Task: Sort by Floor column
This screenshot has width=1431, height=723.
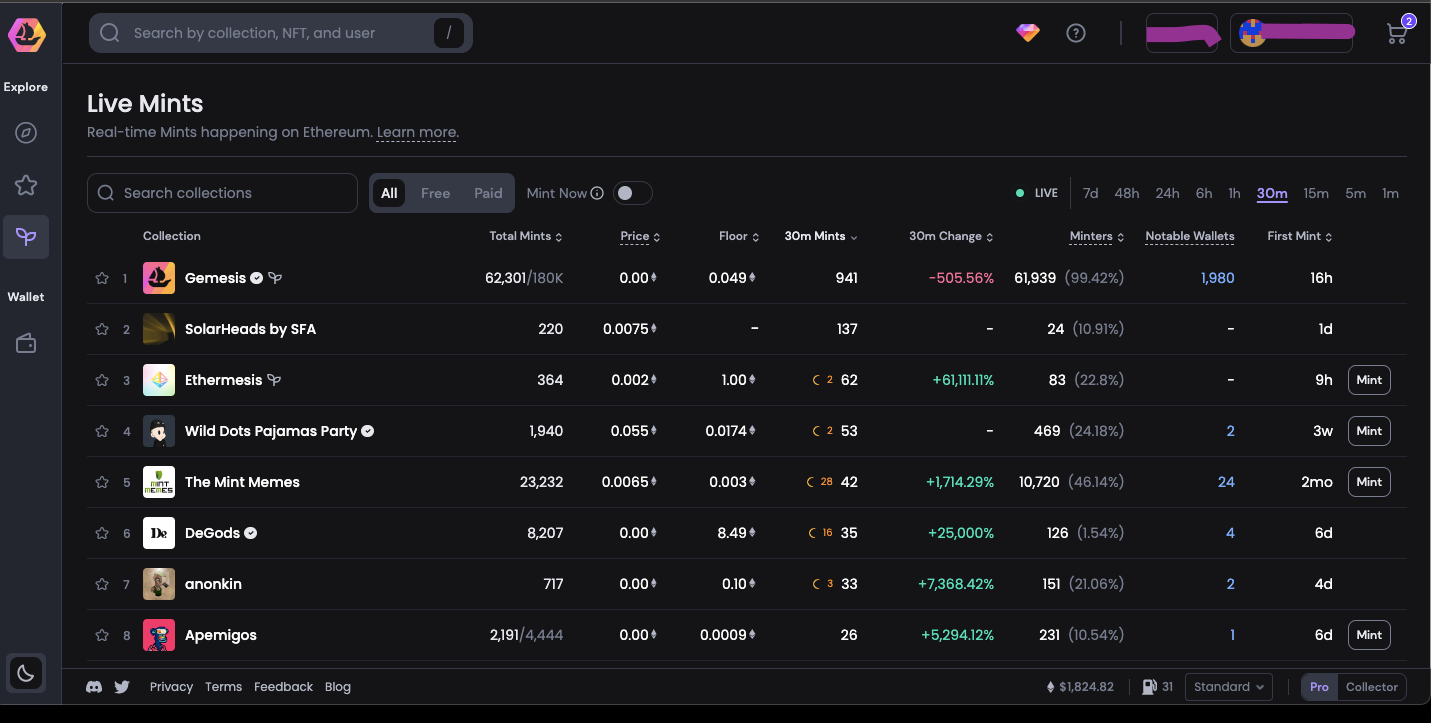Action: click(739, 236)
